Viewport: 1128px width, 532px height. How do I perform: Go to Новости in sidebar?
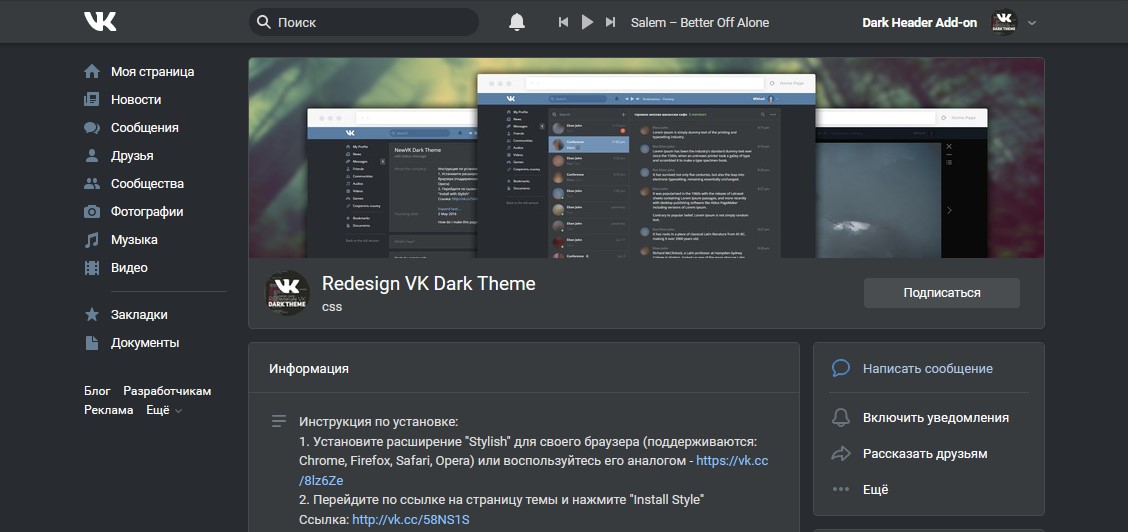pos(135,100)
